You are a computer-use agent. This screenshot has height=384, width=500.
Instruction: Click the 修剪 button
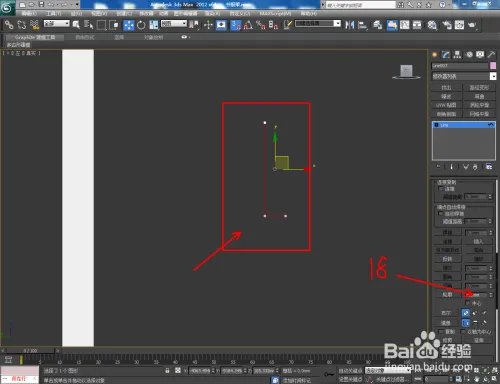[447, 340]
